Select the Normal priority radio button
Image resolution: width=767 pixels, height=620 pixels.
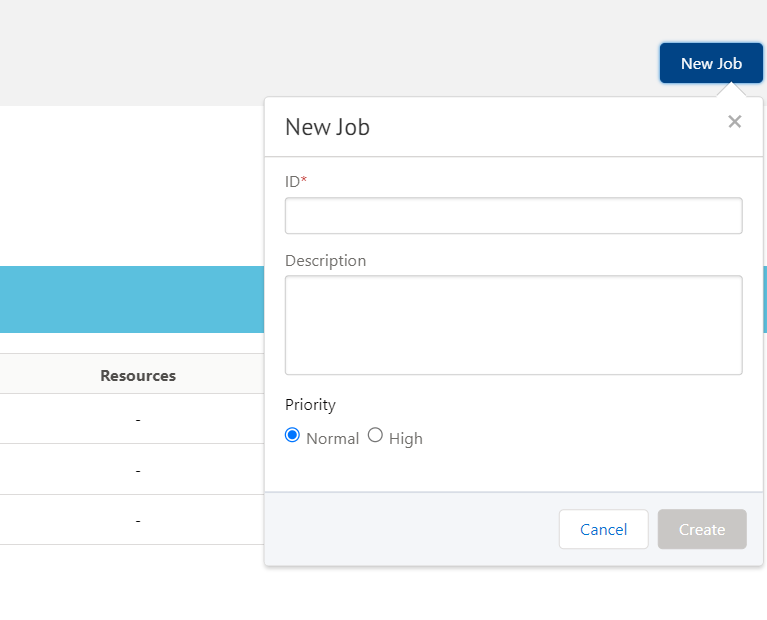(x=292, y=436)
